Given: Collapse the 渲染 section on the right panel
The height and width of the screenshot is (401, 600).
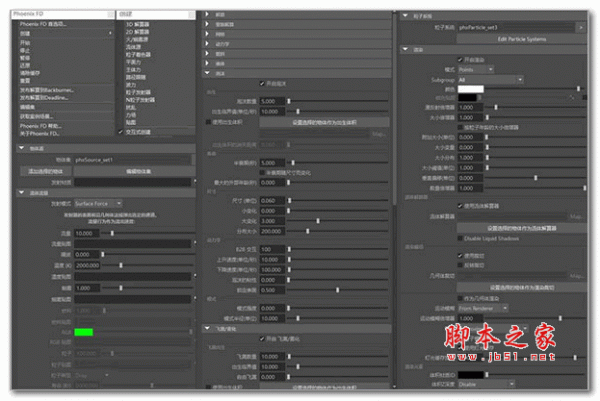Looking at the screenshot, I should [x=405, y=49].
